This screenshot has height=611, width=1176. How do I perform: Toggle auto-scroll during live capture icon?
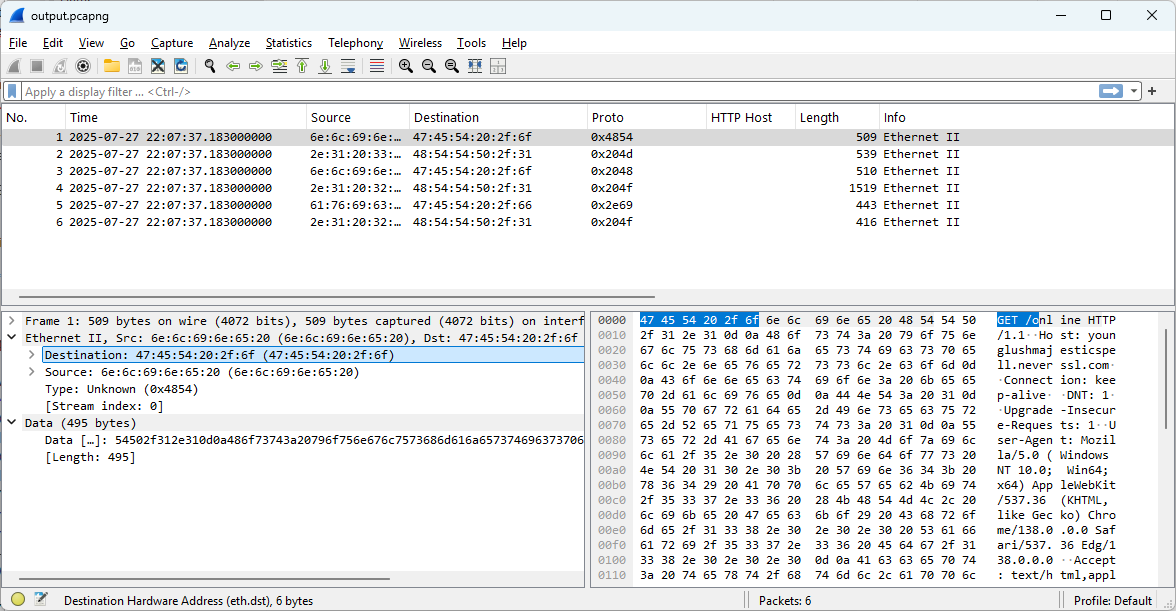click(x=348, y=66)
